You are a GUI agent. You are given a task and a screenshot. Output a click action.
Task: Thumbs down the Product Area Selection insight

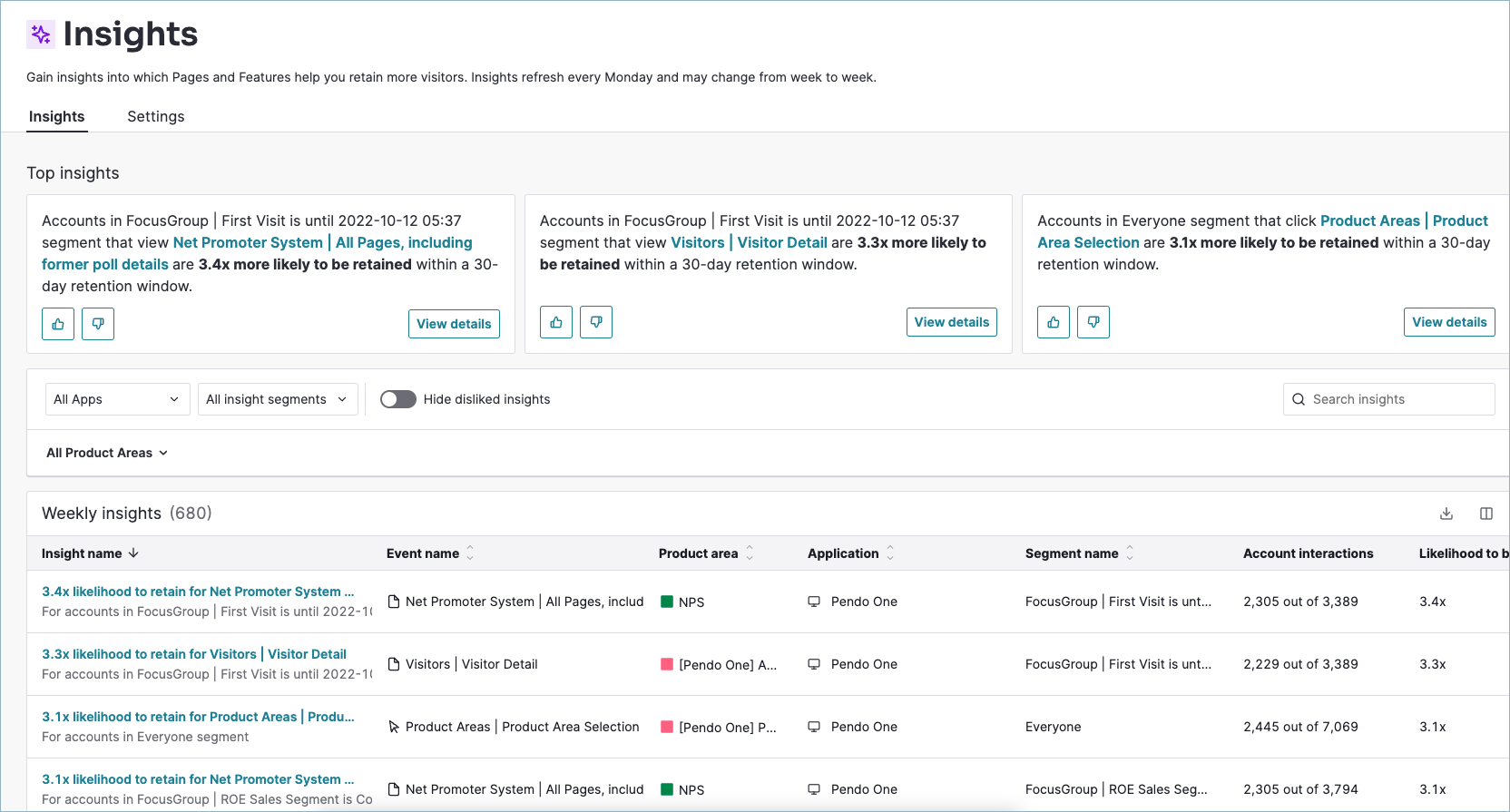coord(1093,322)
